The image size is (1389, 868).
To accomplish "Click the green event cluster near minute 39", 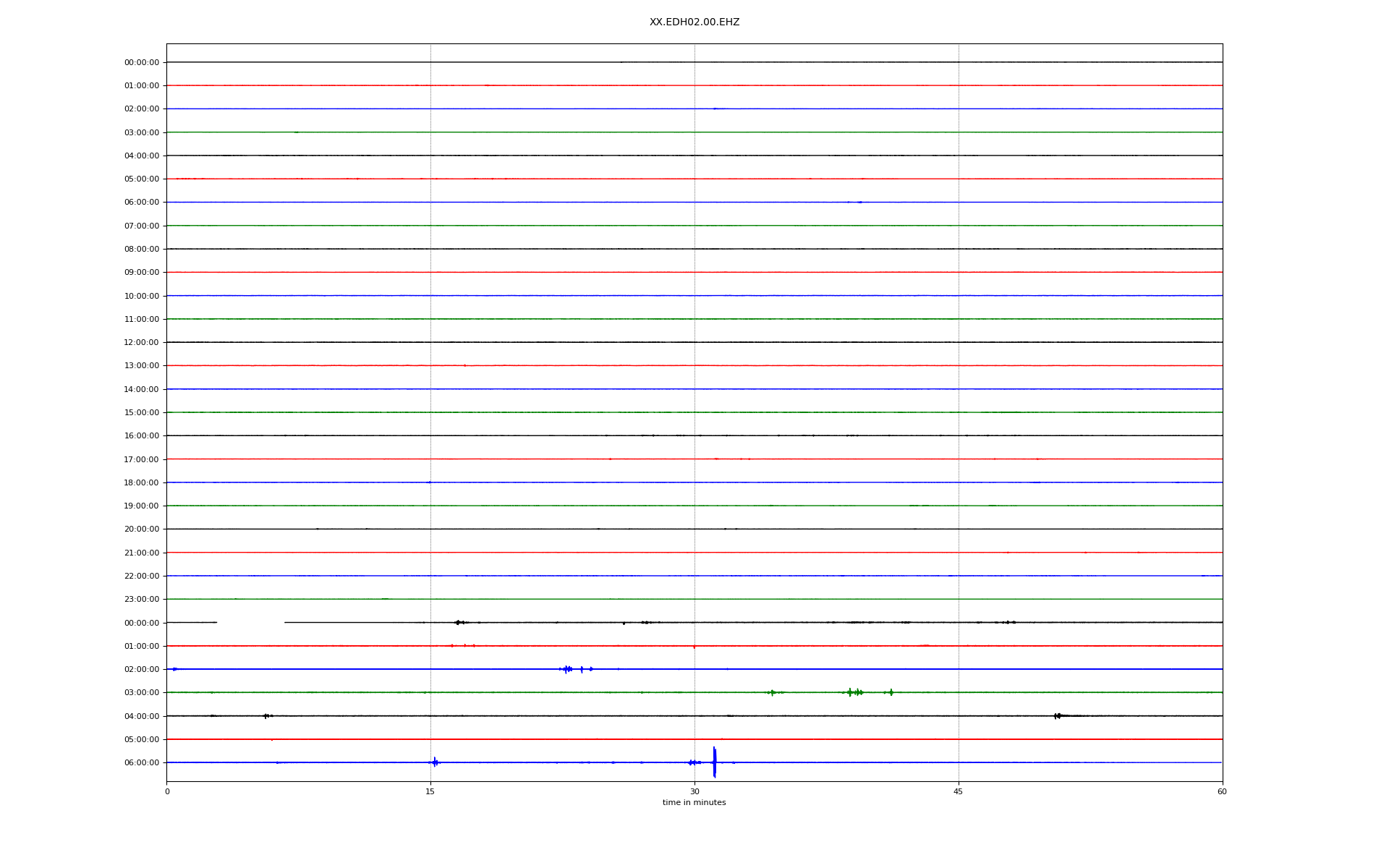I will point(855,692).
